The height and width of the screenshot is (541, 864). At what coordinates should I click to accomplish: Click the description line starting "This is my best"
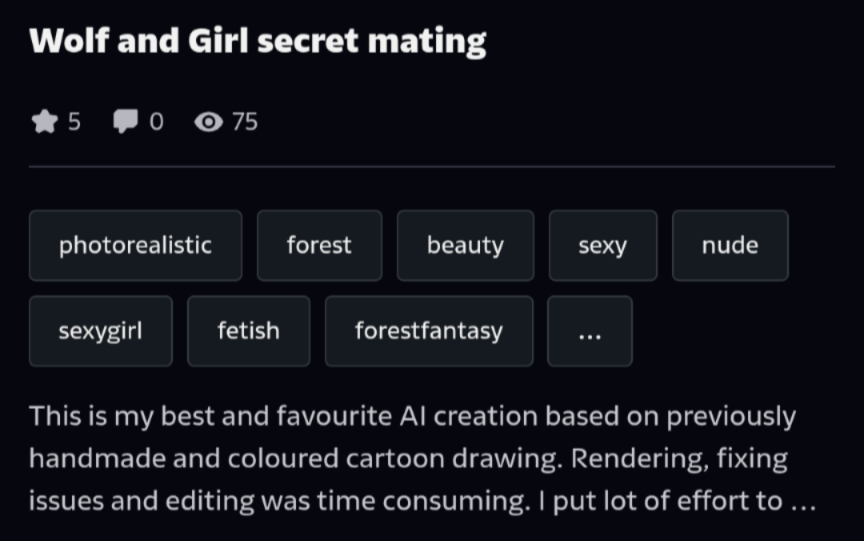pos(412,416)
